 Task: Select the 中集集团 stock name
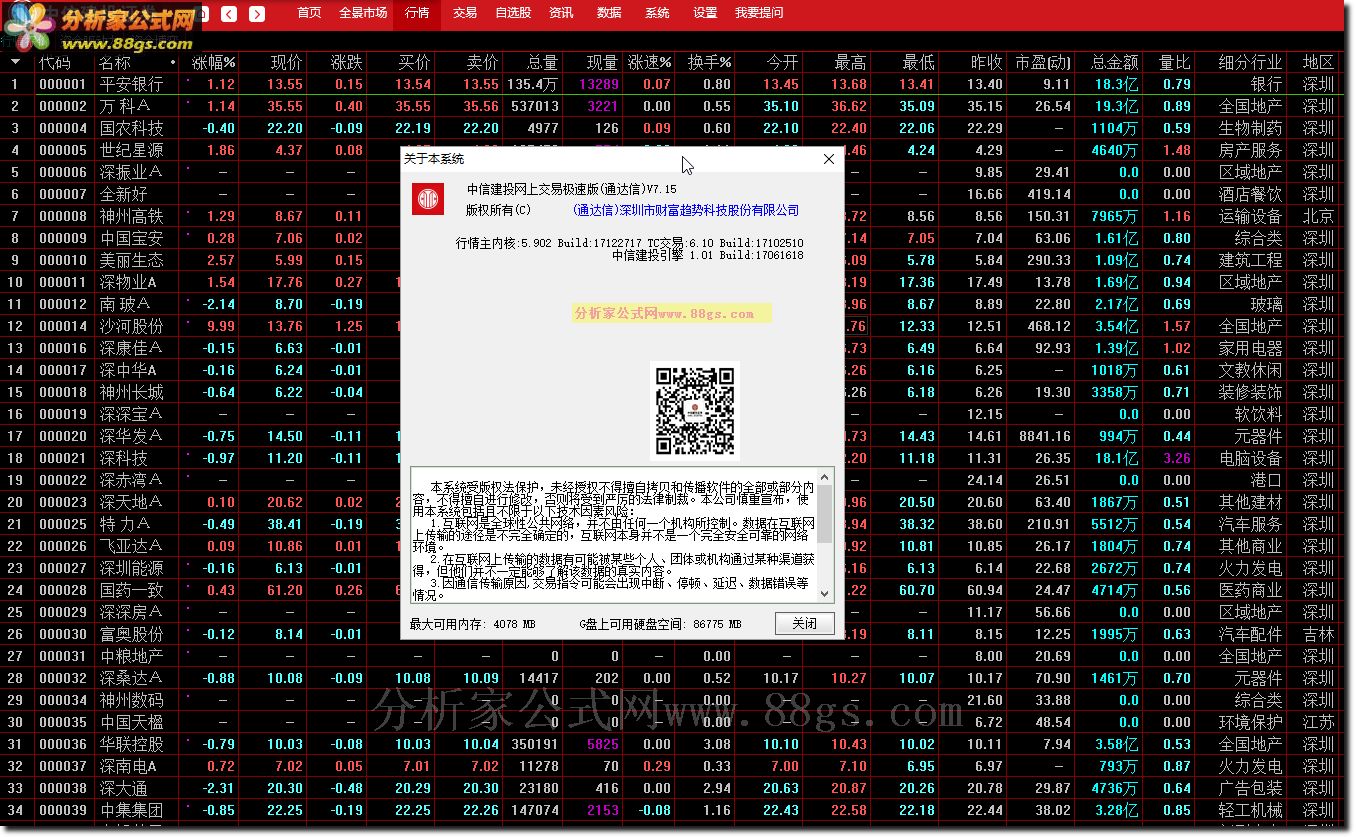[x=131, y=810]
